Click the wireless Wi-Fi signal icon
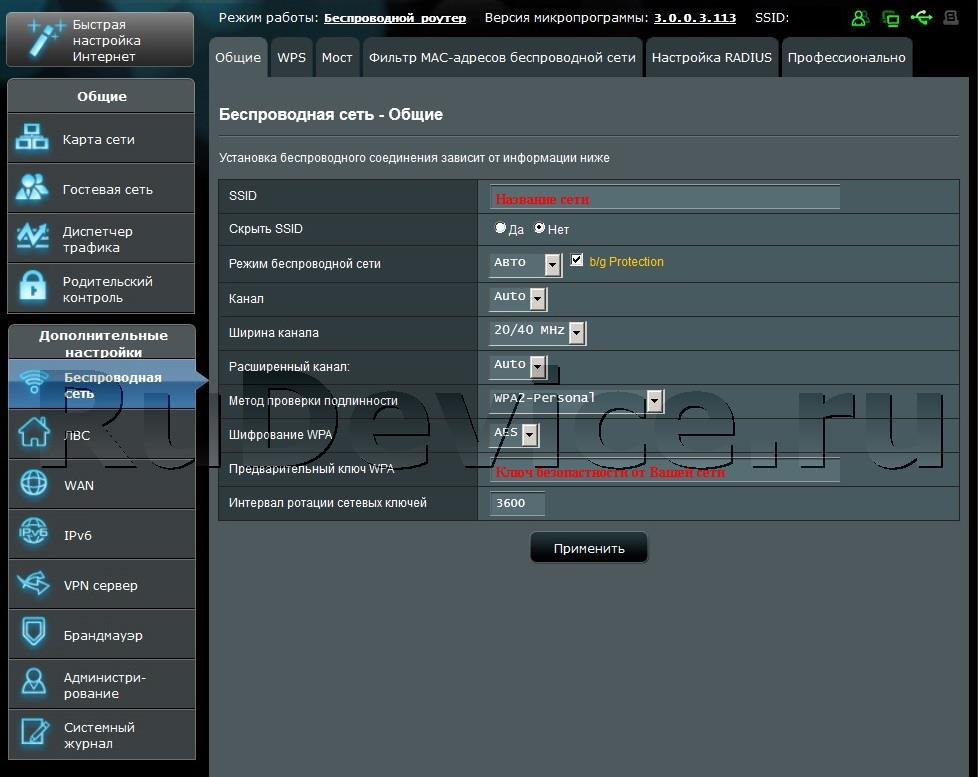 click(x=34, y=382)
